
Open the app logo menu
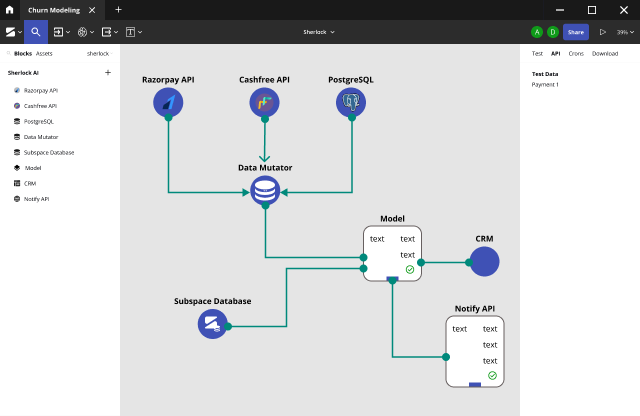(x=10, y=32)
